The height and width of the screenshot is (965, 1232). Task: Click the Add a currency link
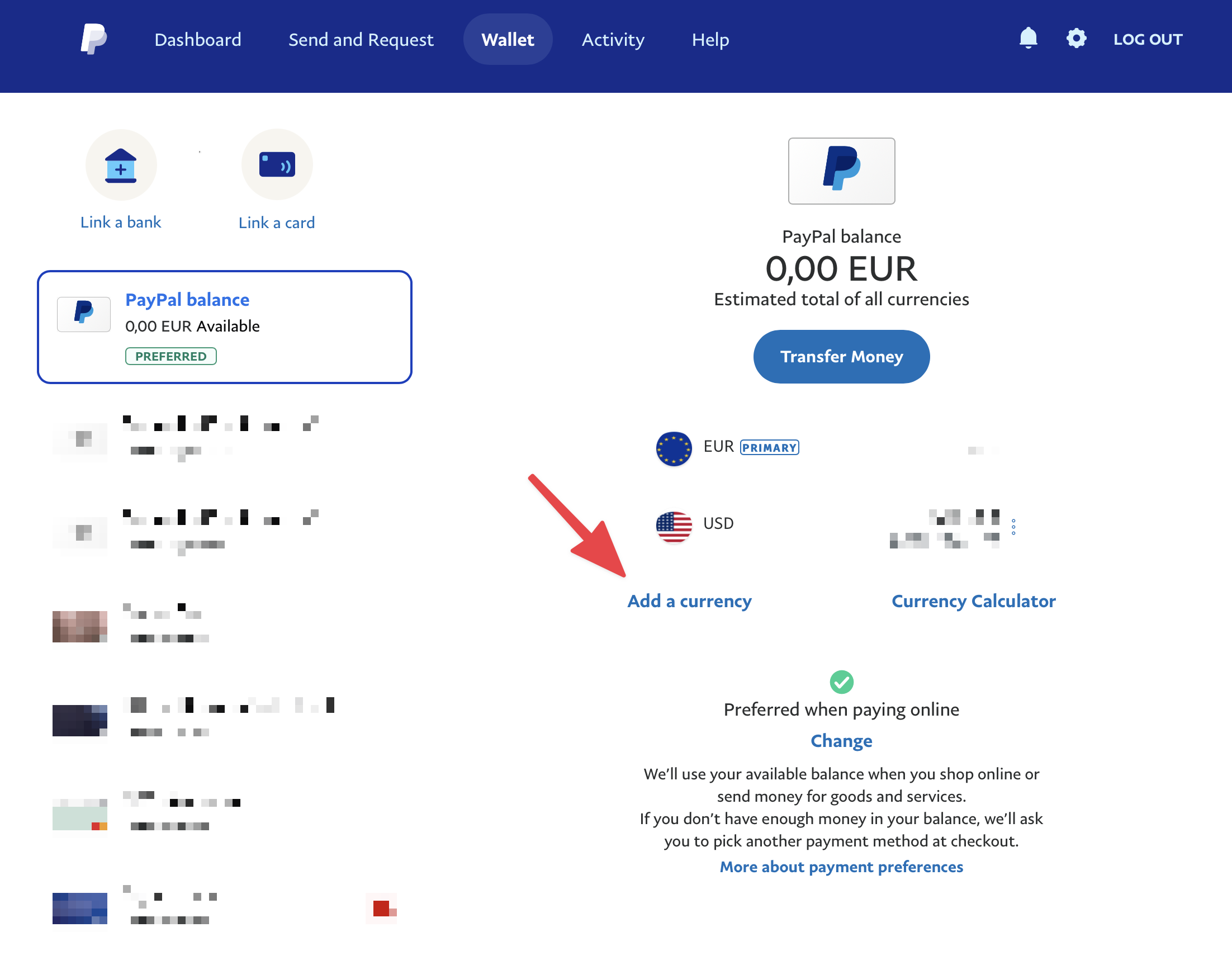pyautogui.click(x=688, y=600)
